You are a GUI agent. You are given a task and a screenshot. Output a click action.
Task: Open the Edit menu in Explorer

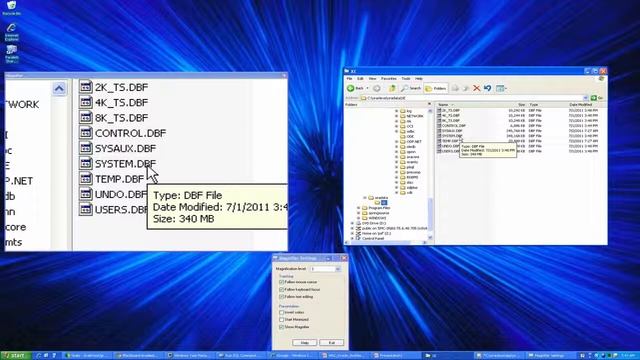coord(360,78)
